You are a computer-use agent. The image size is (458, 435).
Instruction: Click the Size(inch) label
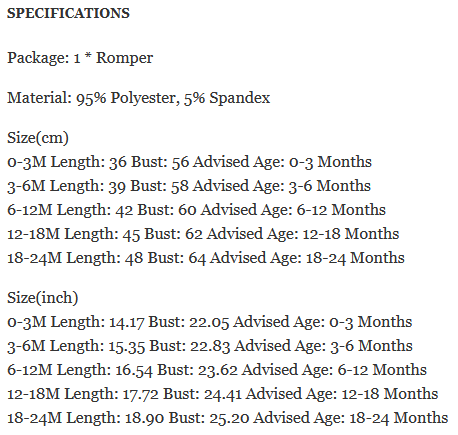coord(42,298)
